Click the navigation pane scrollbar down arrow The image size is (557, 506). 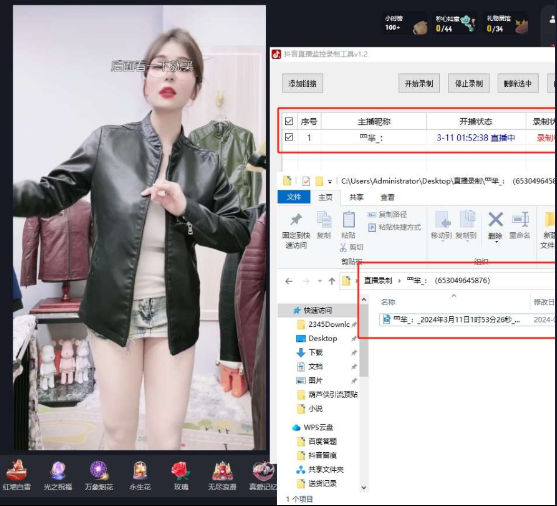coord(363,488)
